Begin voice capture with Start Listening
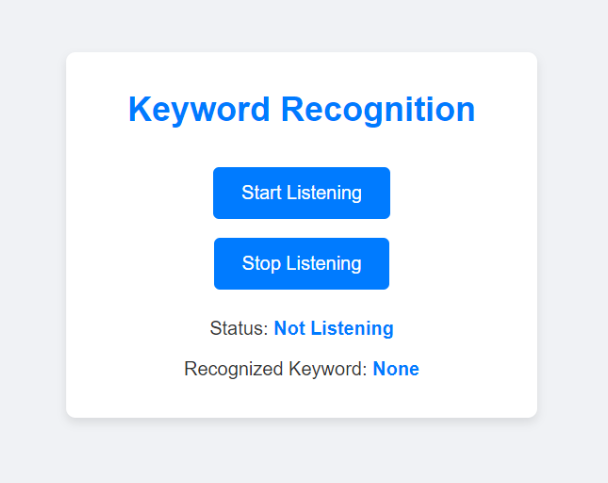608x483 pixels. (301, 193)
